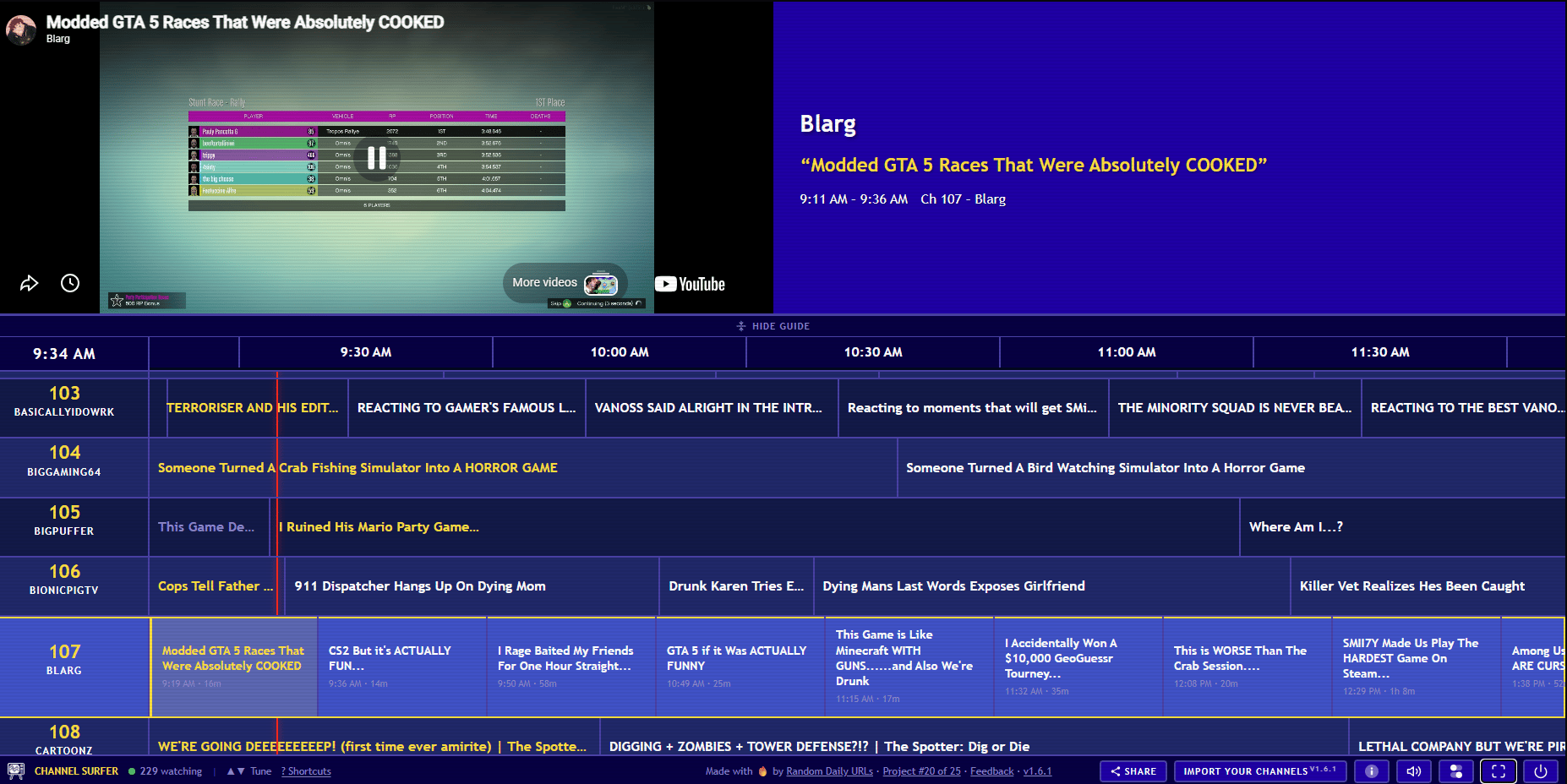Click the 229 watching viewer count

point(166,771)
